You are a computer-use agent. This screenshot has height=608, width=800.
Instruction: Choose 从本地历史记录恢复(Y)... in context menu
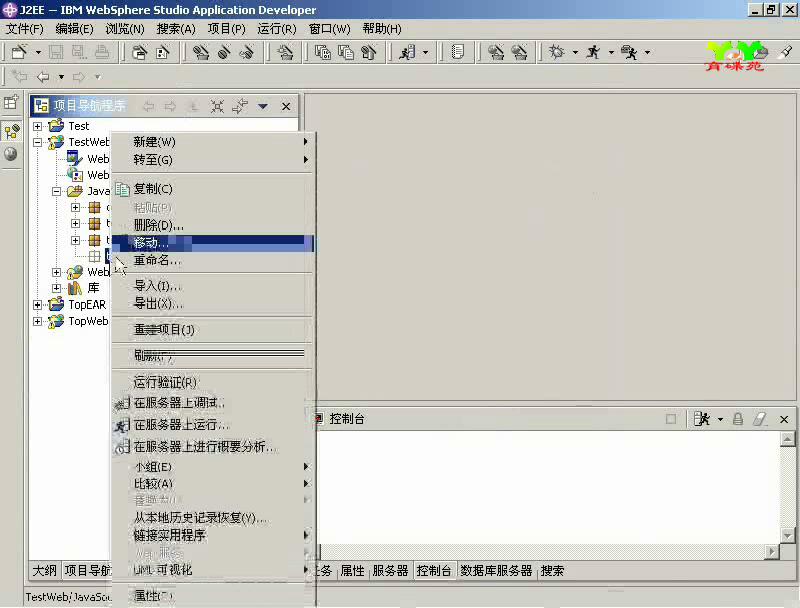[x=213, y=518]
